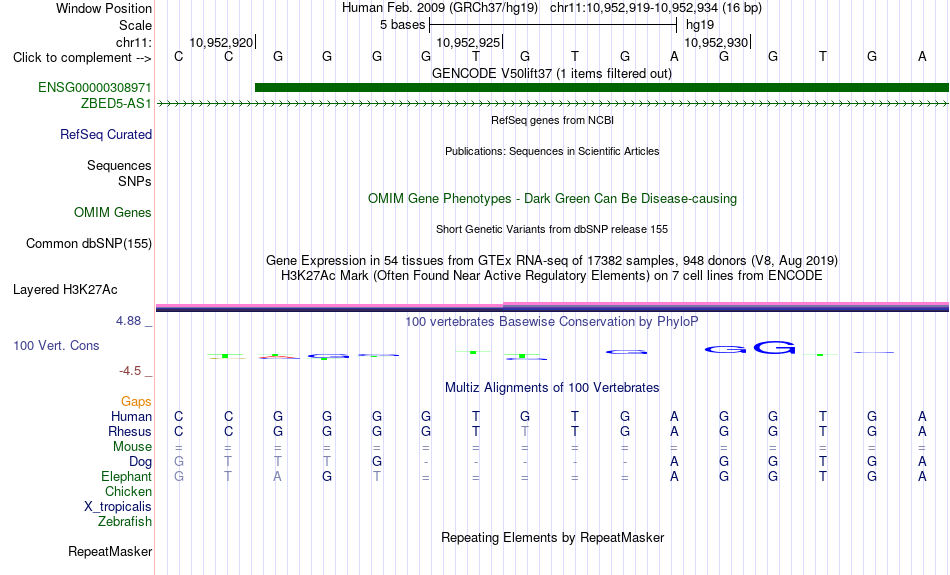Screen dimensions: 950x575
Task: Click the SNPs track label
Action: point(135,181)
